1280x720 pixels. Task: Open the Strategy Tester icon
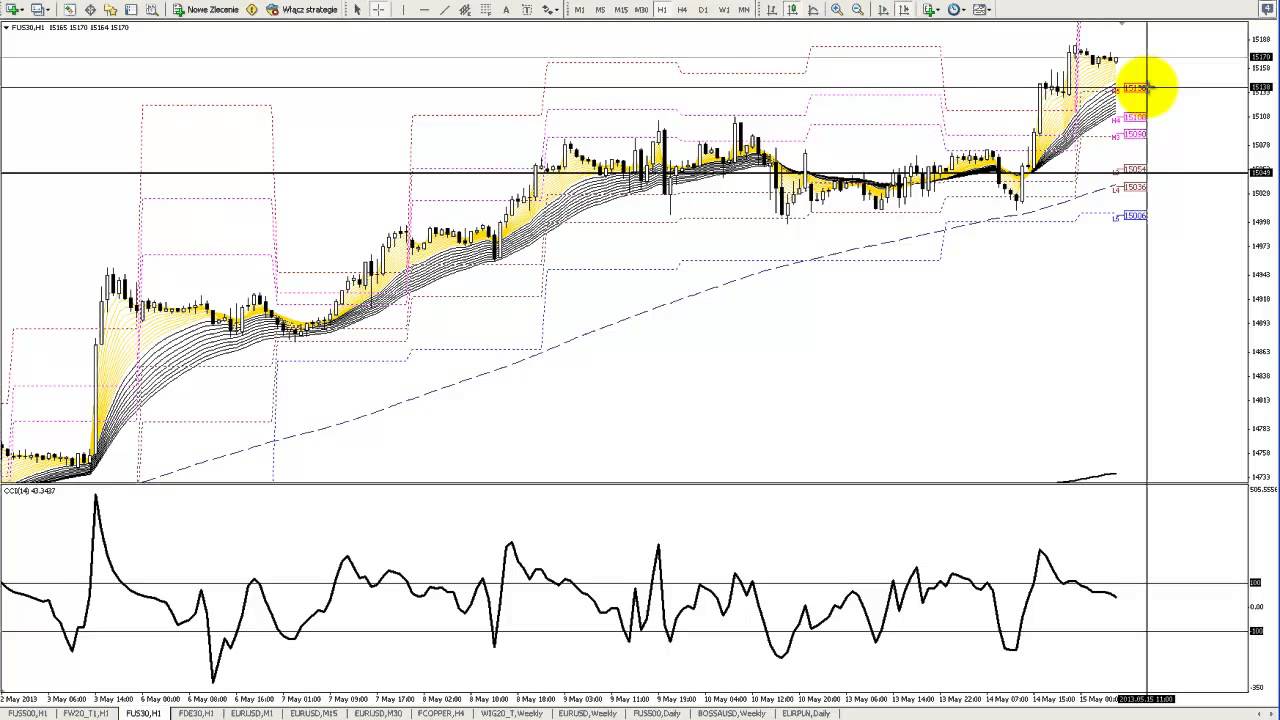pos(152,9)
